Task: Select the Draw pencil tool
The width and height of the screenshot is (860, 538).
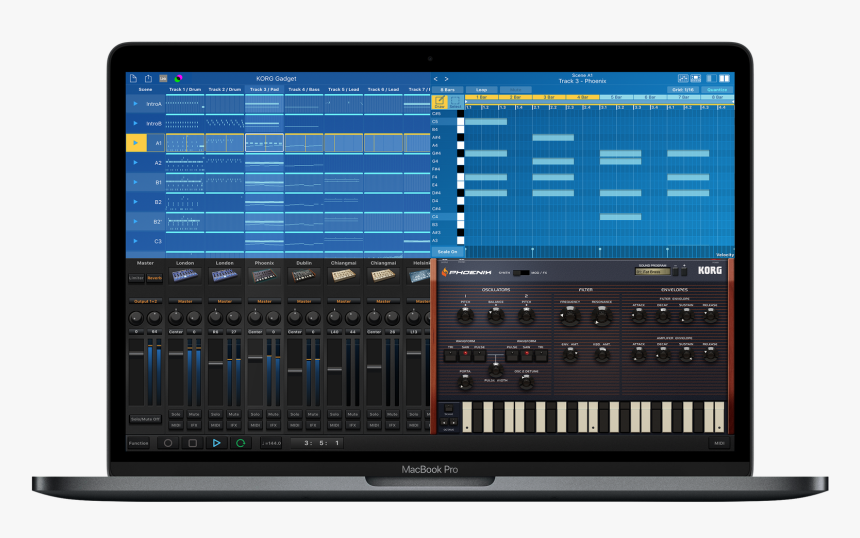Action: point(440,102)
